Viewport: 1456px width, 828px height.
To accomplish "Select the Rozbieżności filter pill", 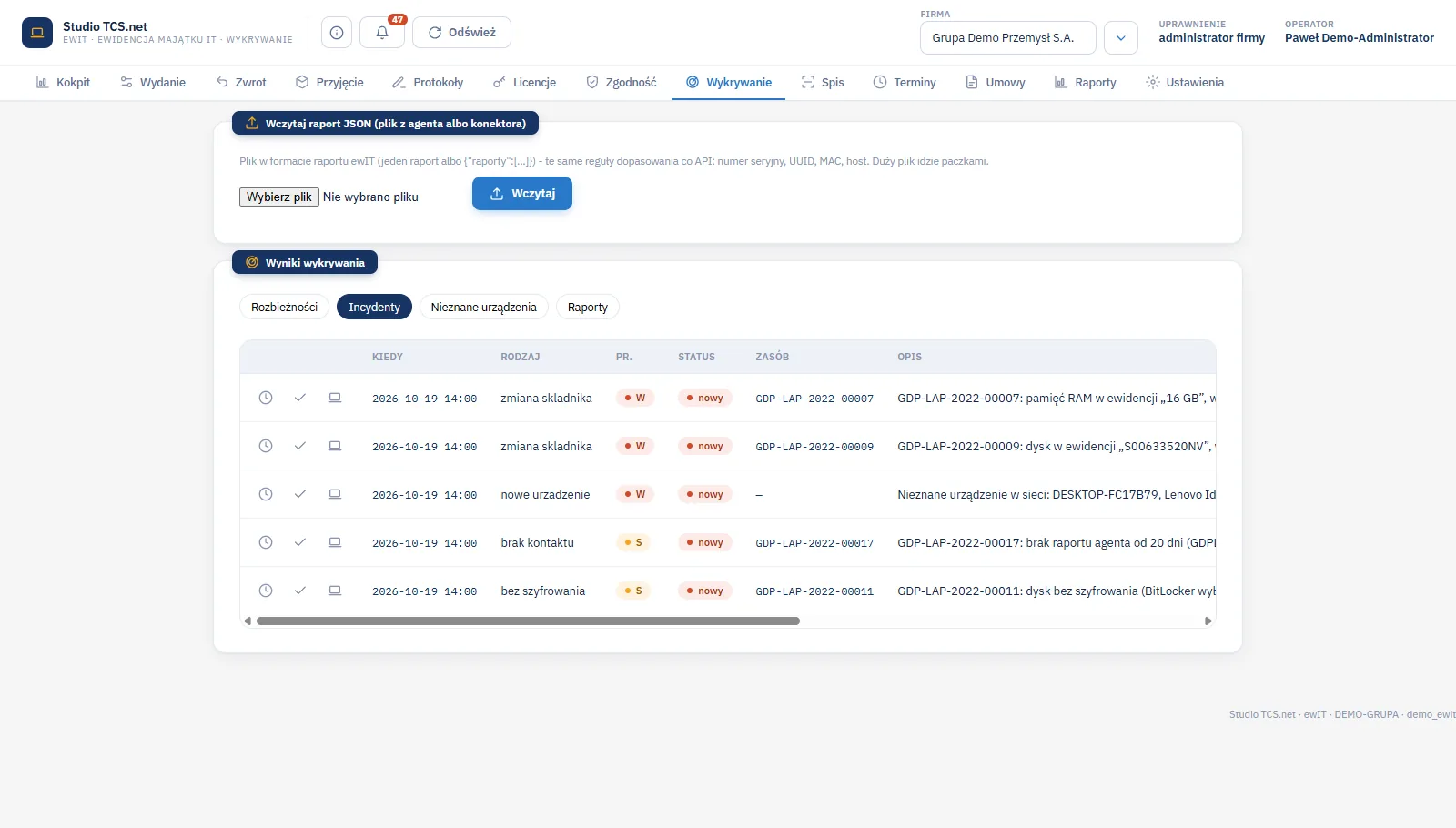I will [284, 308].
